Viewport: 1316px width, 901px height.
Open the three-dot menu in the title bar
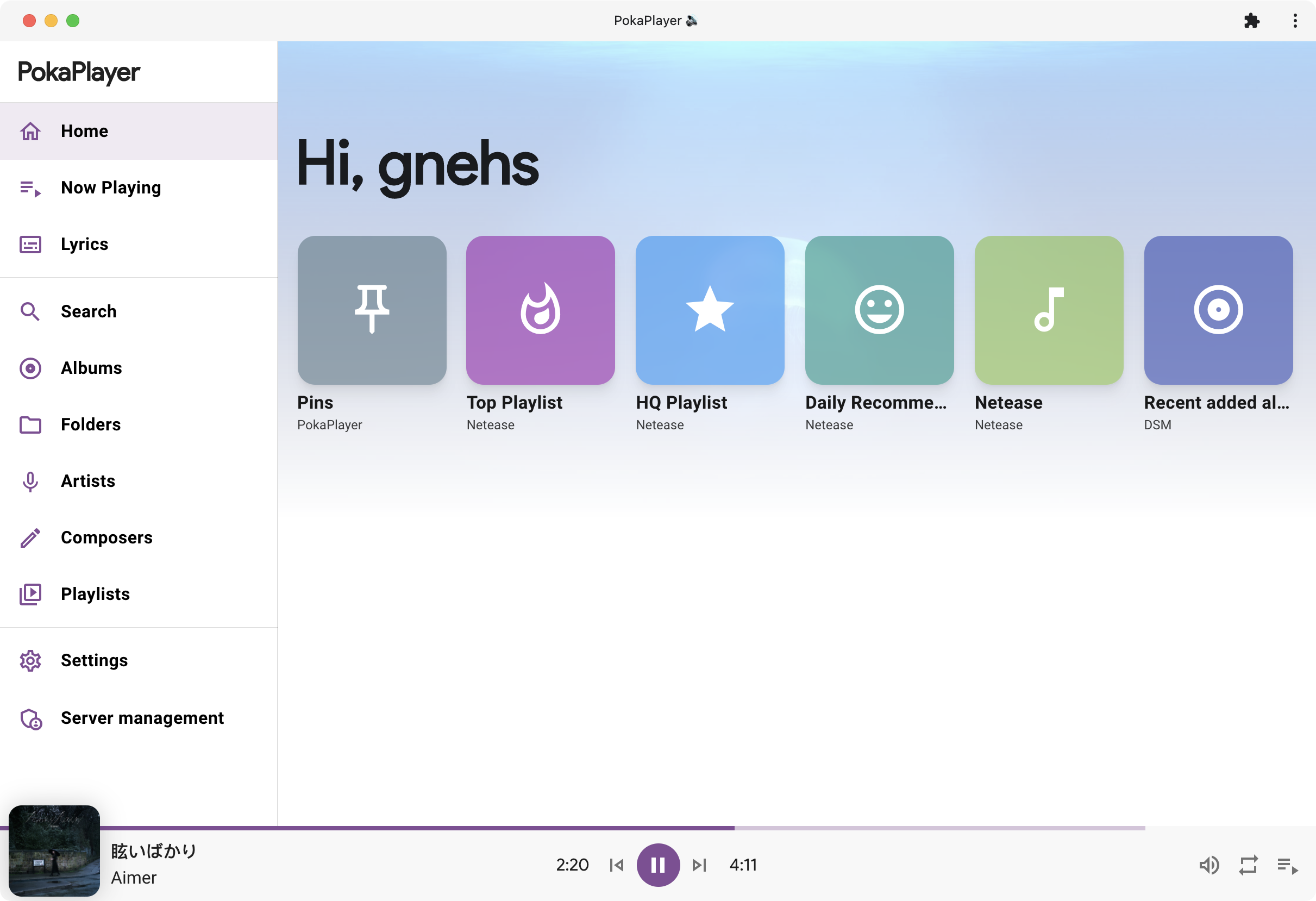(1294, 21)
